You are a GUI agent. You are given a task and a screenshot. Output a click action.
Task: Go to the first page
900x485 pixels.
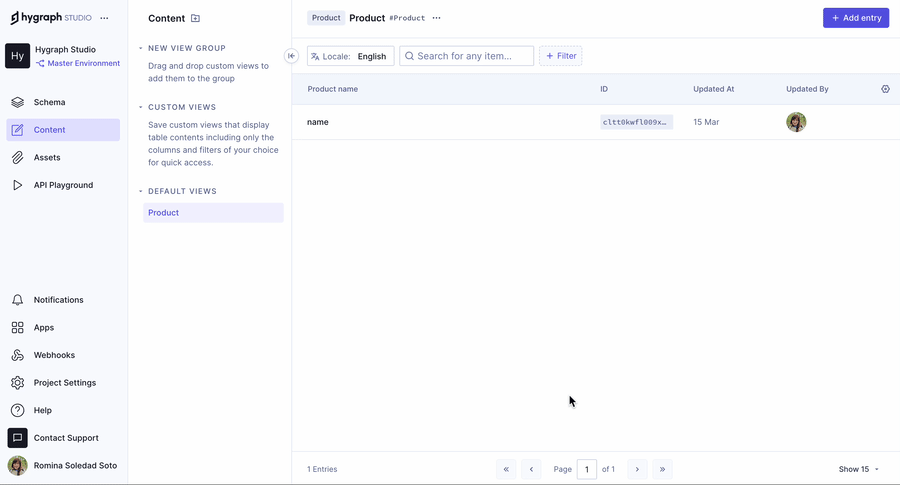point(506,469)
